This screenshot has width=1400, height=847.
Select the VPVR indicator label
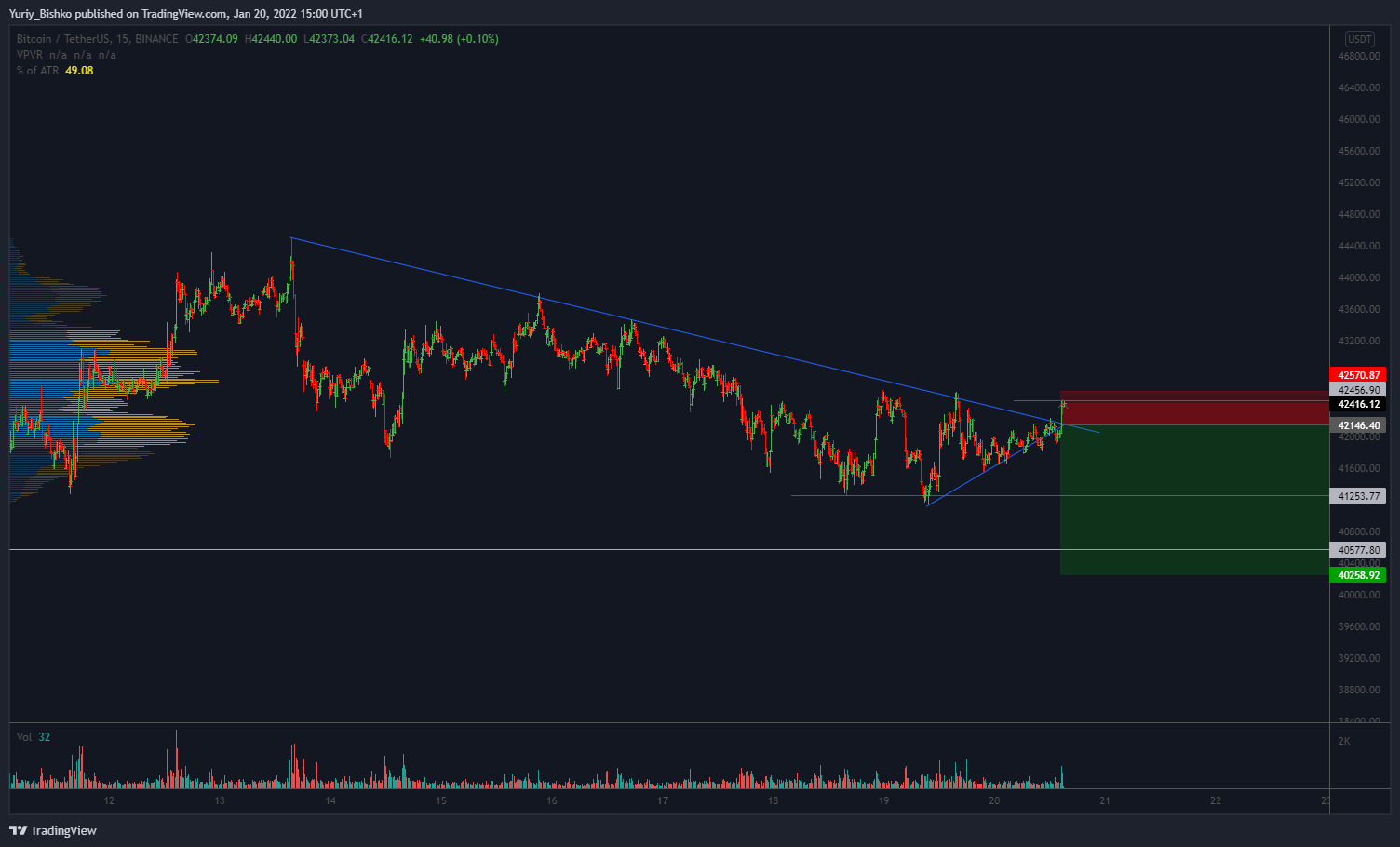(x=30, y=55)
